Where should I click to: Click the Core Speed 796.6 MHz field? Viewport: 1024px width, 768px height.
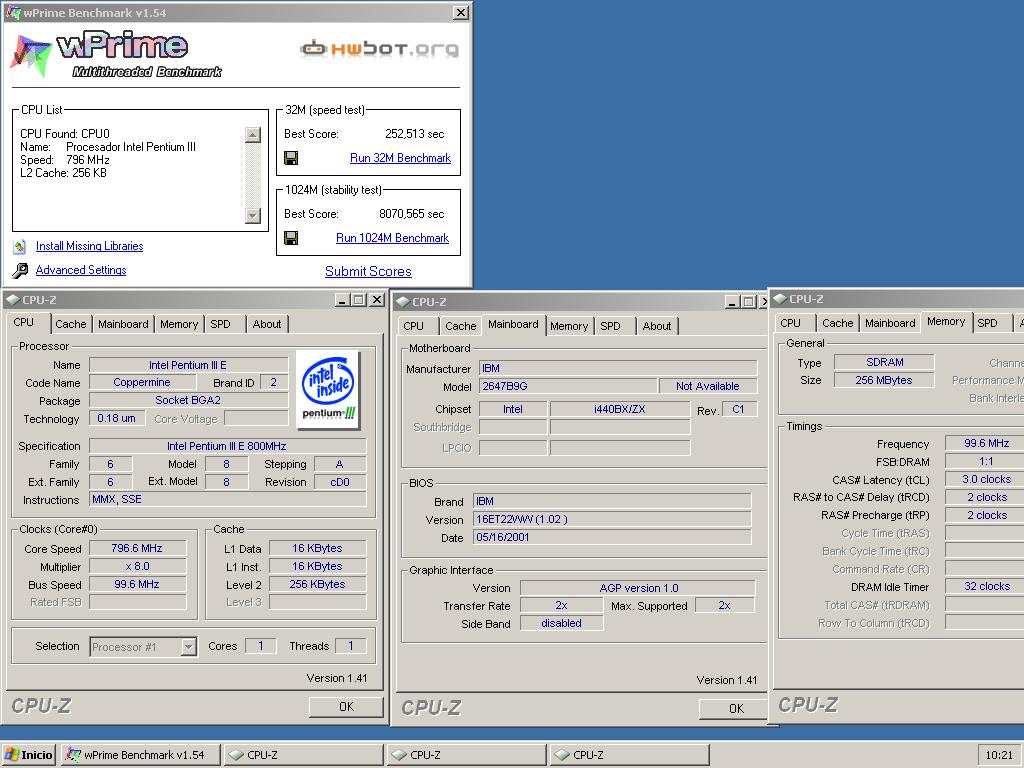(x=137, y=549)
